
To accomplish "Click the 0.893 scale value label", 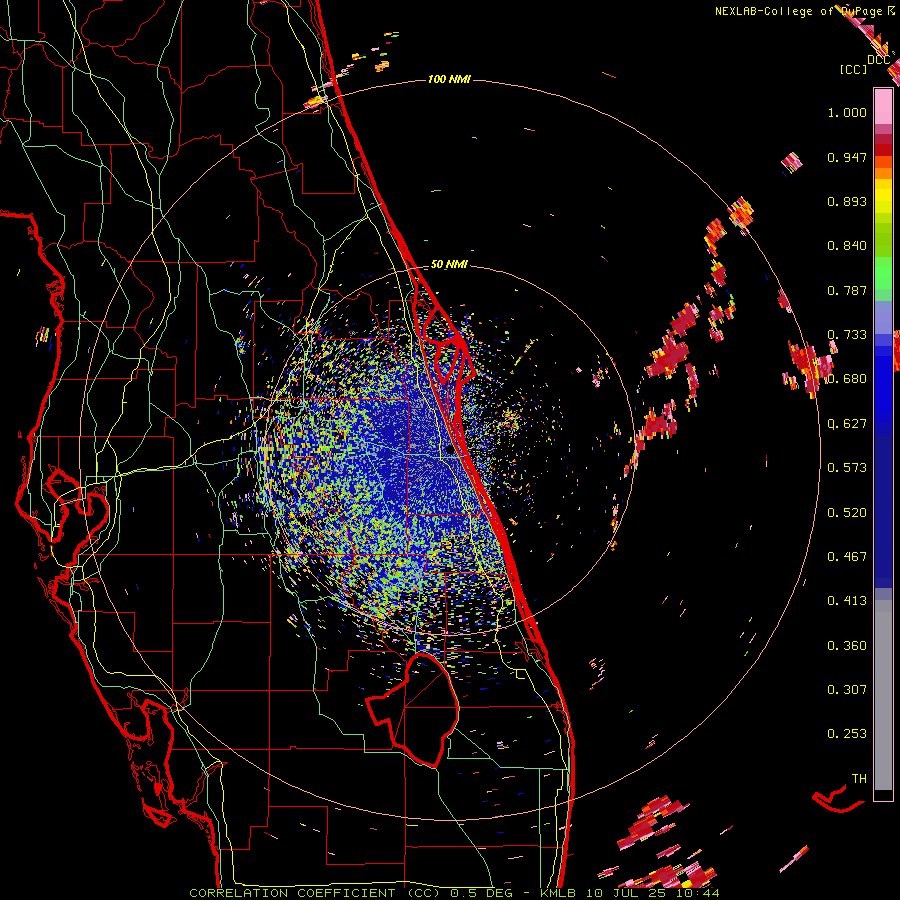I will pyautogui.click(x=847, y=201).
